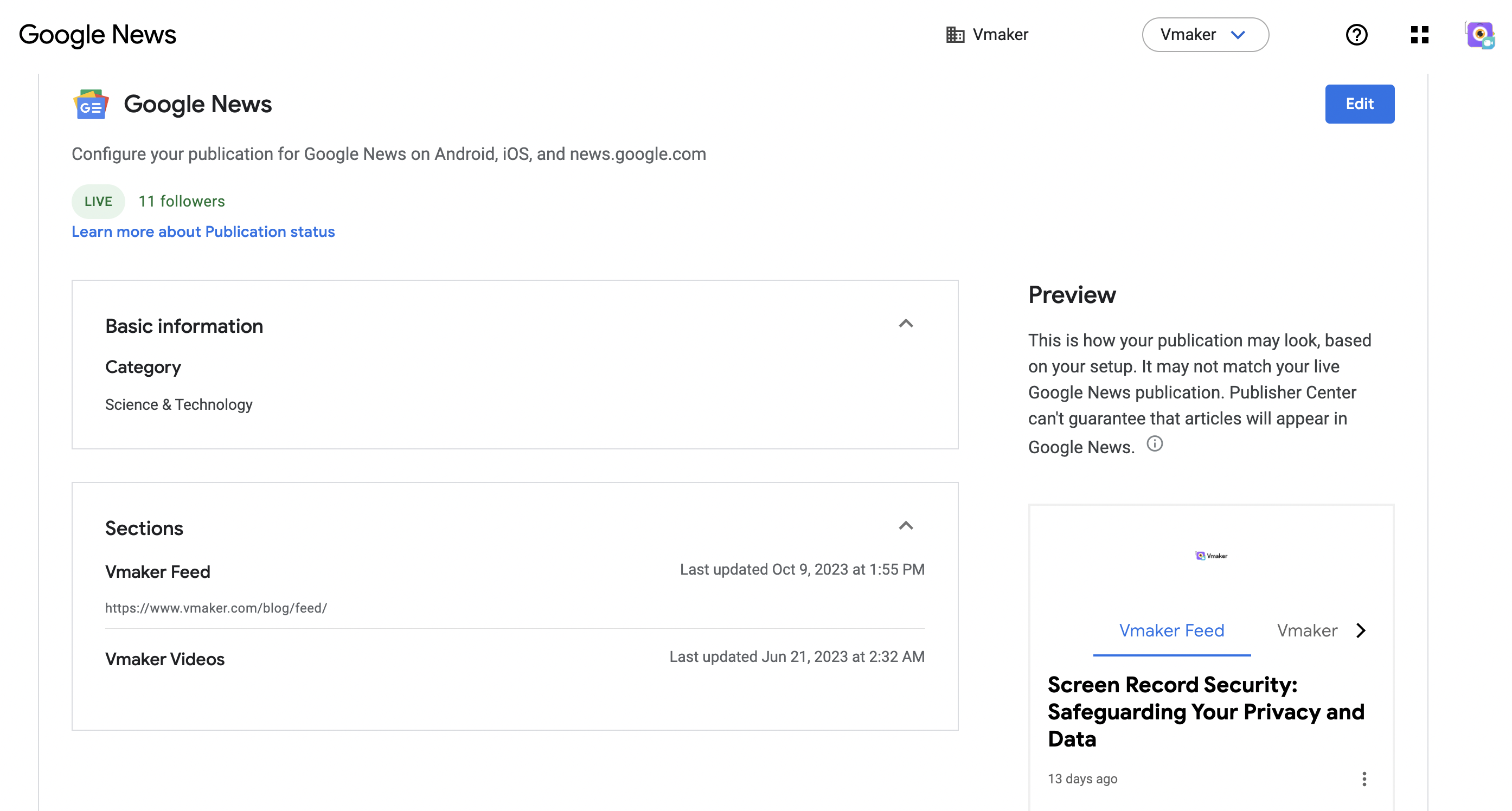This screenshot has height=811, width=1512.
Task: Click the right arrow chevron in preview tabs
Action: (x=1361, y=630)
